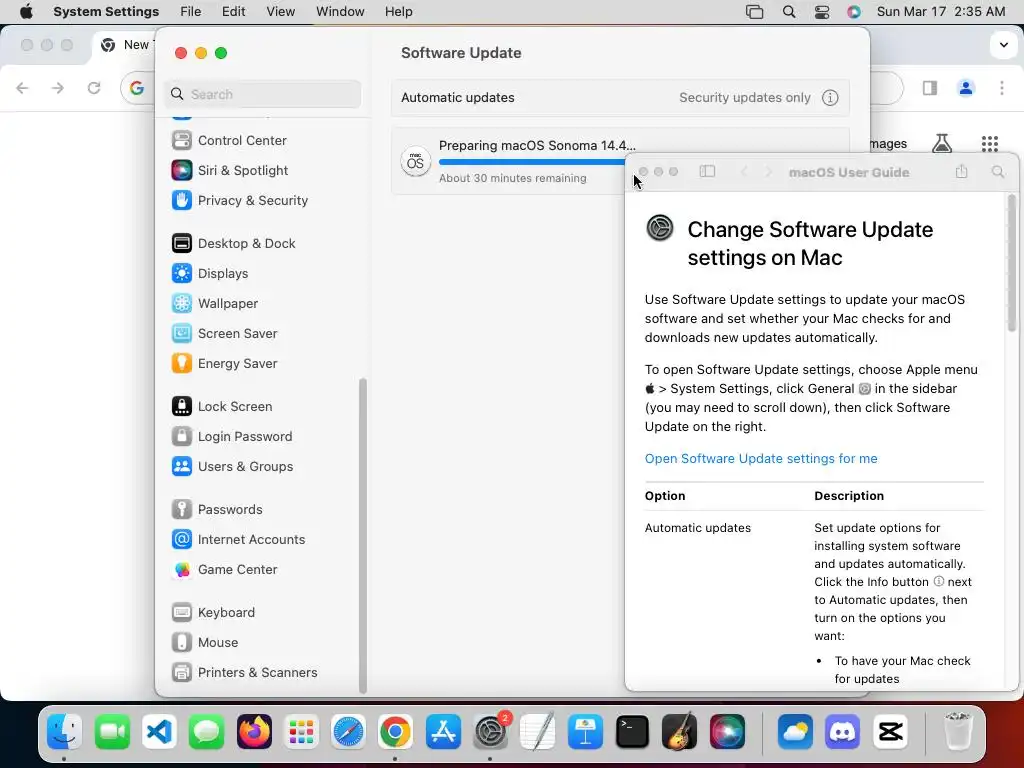The width and height of the screenshot is (1024, 768).
Task: Open GarageBand from the Dock
Action: point(680,732)
